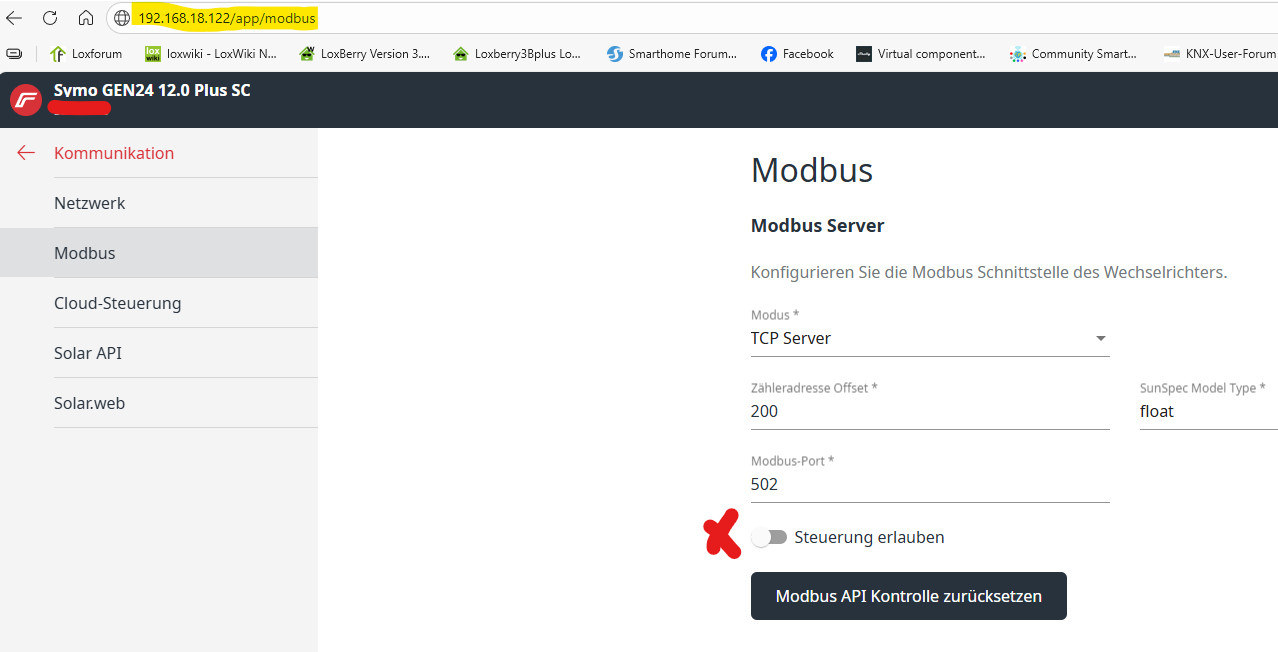This screenshot has height=652, width=1278.
Task: Open the Loxforum bookmark
Action: tap(86, 54)
